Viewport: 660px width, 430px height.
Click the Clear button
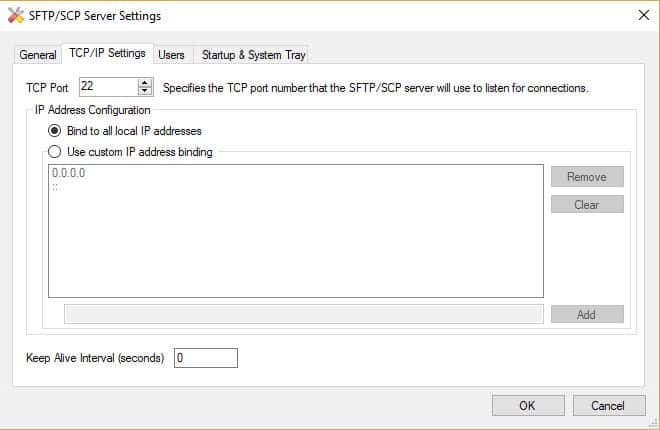587,204
